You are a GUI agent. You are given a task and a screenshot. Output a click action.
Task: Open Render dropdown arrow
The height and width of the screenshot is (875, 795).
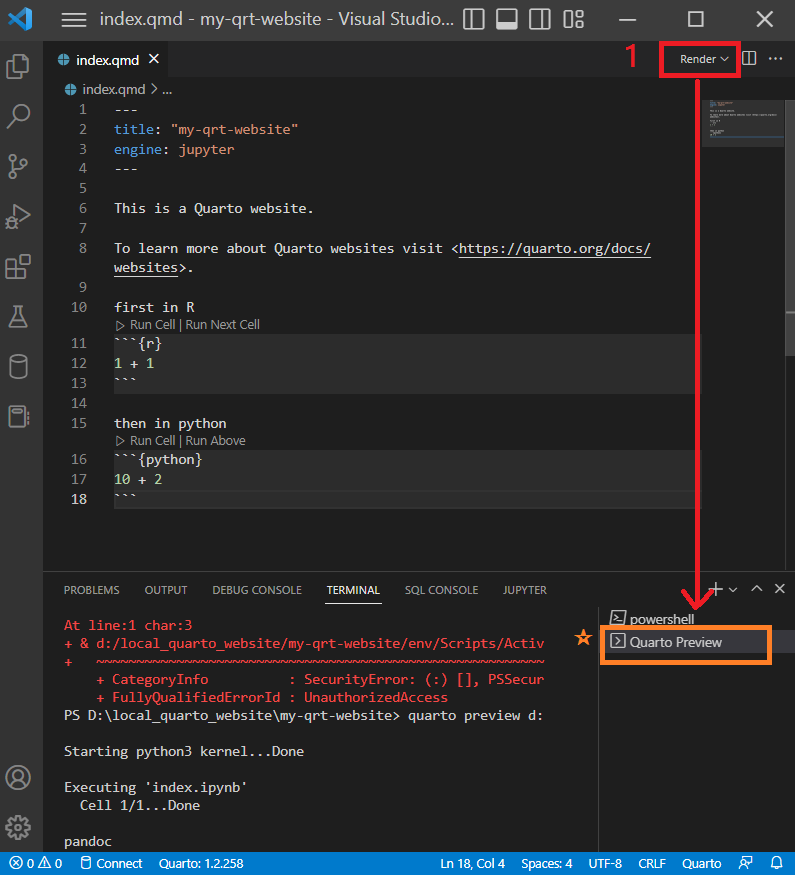[x=725, y=59]
